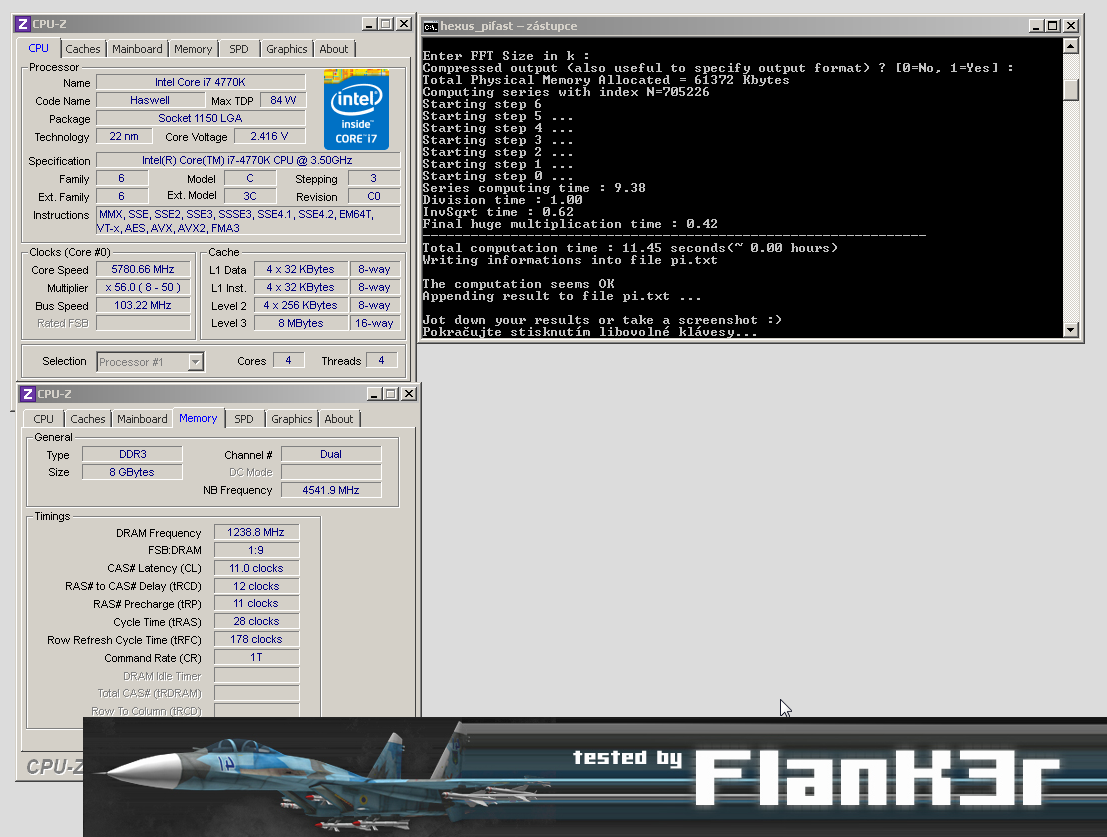The image size is (1107, 837).
Task: Click the Flank3r tested-by banner image
Action: [594, 777]
